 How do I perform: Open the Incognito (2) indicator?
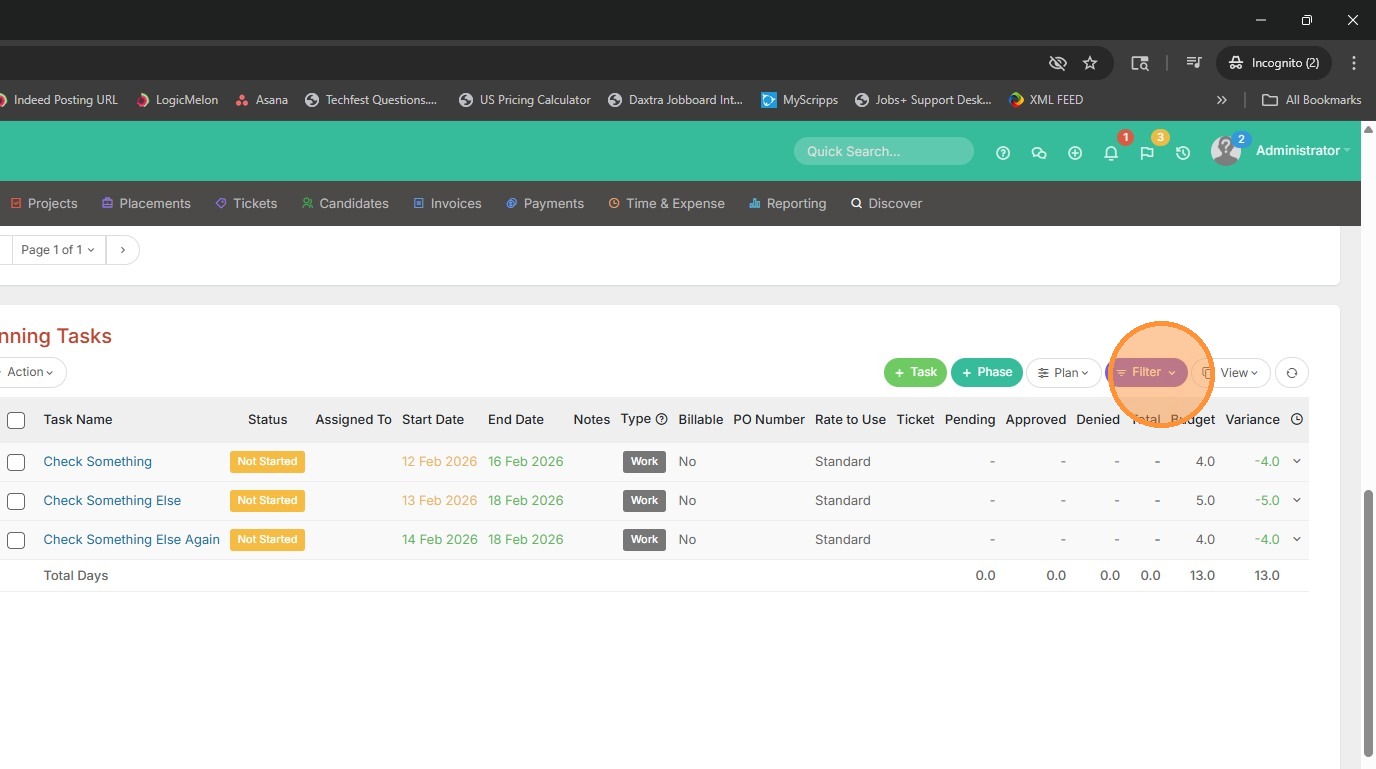click(1274, 63)
